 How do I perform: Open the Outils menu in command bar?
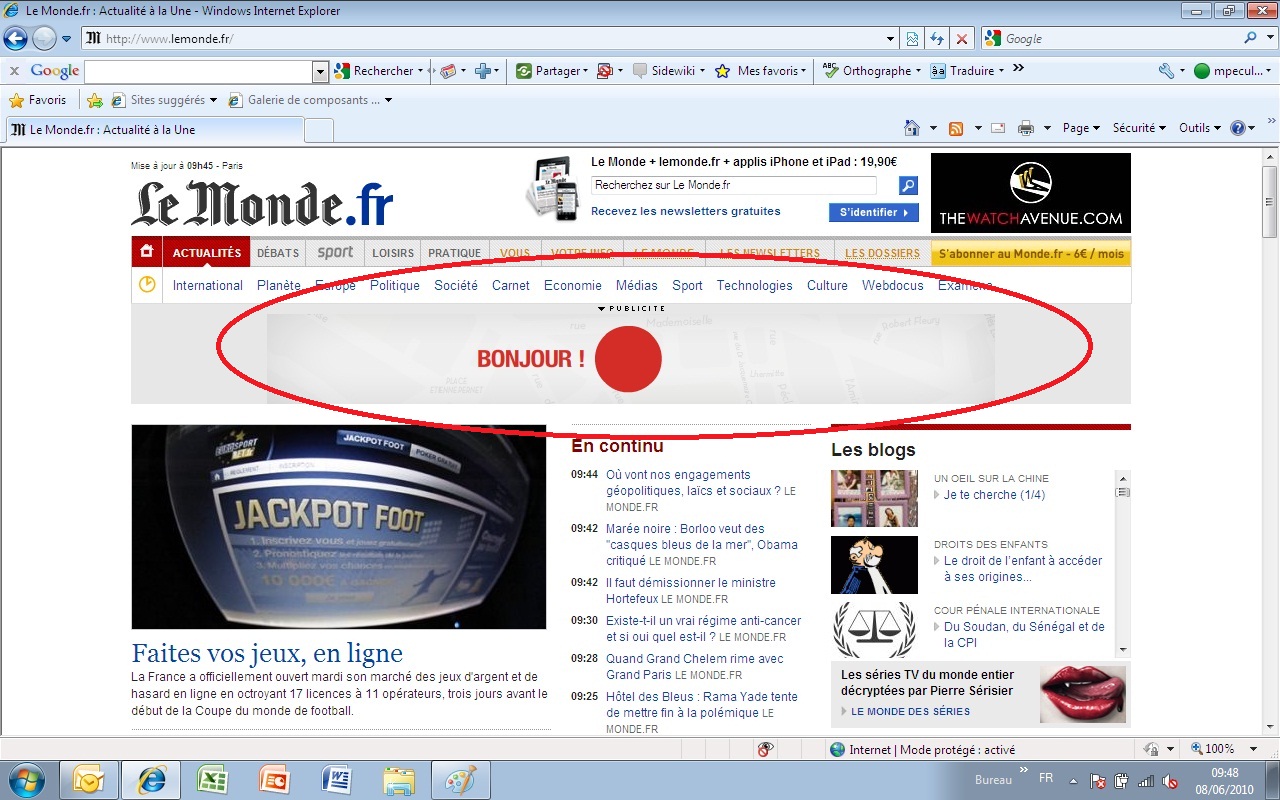tap(1200, 128)
